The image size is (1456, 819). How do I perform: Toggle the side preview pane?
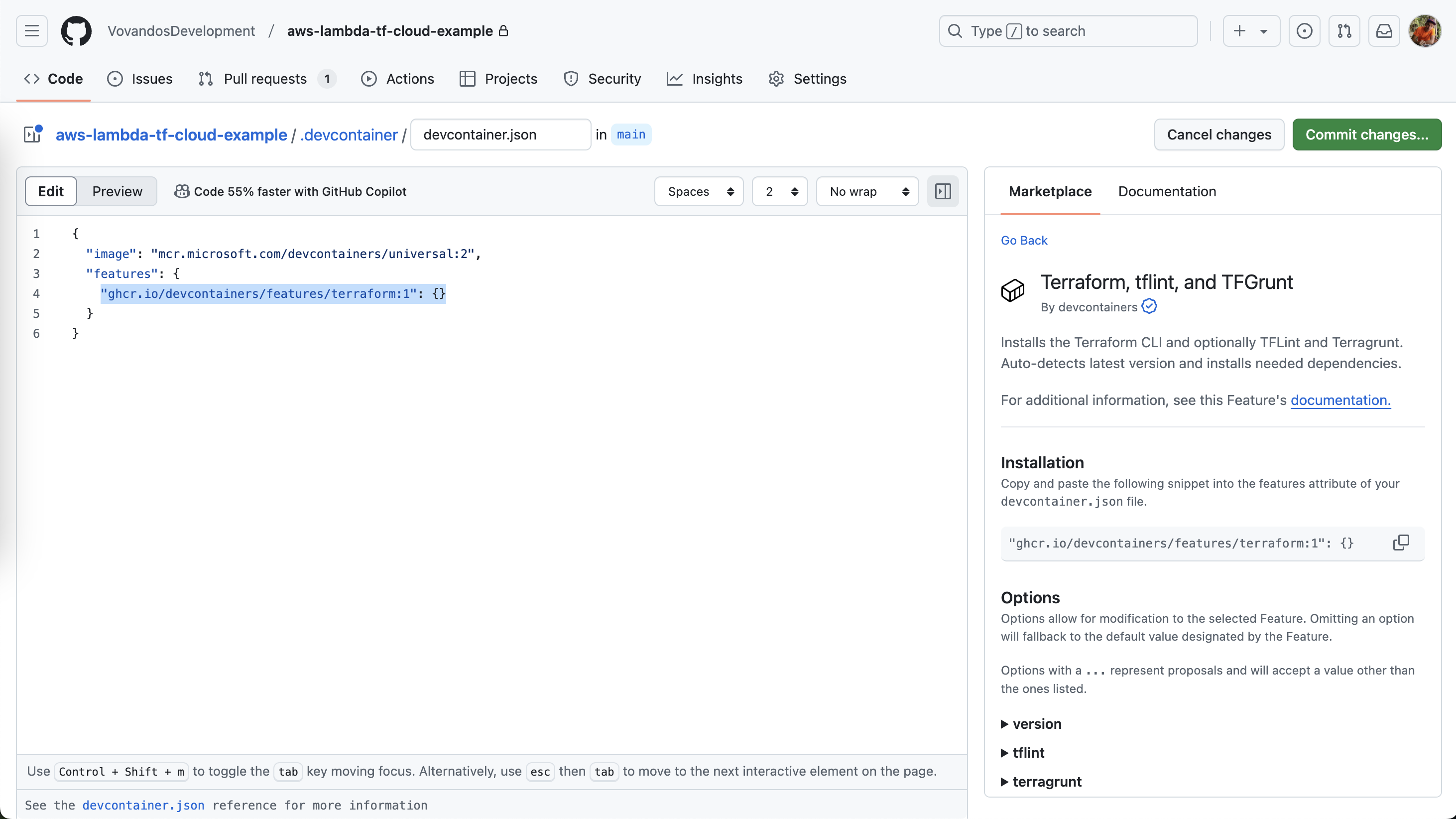point(942,191)
